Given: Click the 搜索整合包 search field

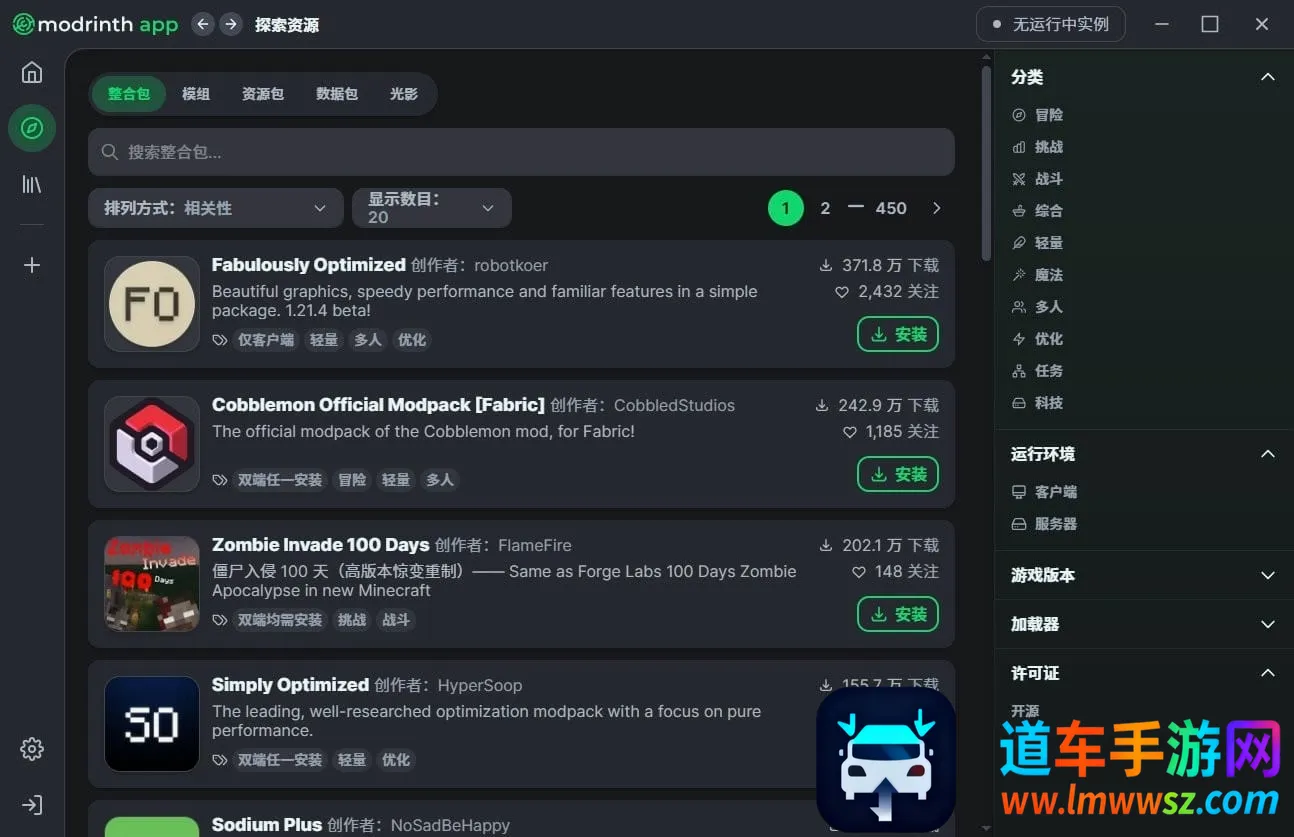Looking at the screenshot, I should pos(521,152).
